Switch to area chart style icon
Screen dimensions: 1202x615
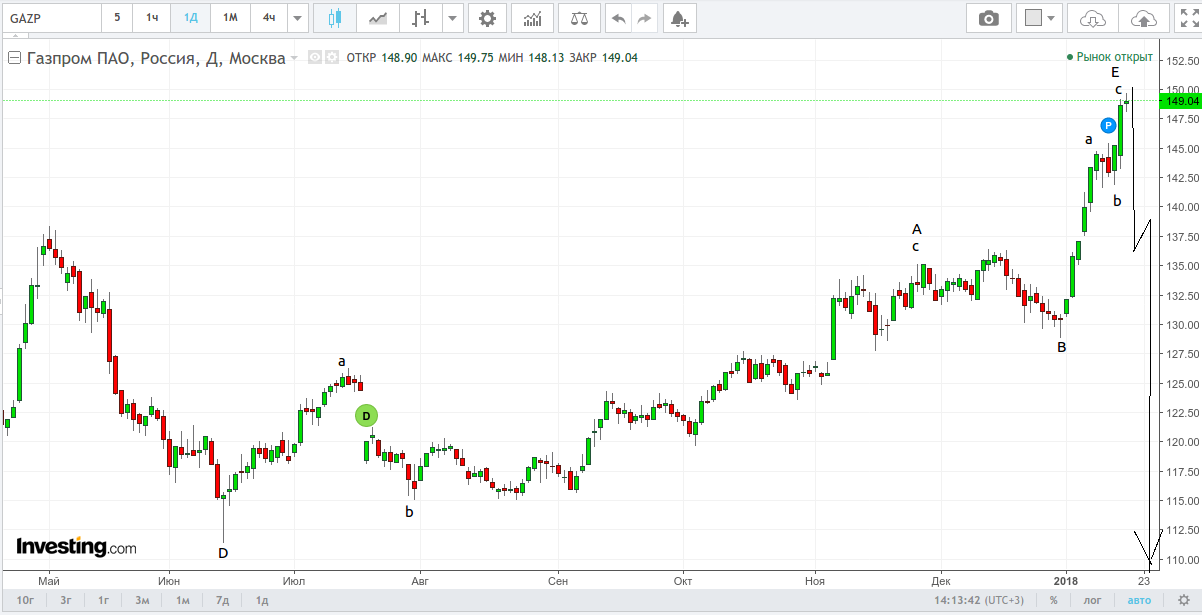[x=378, y=18]
